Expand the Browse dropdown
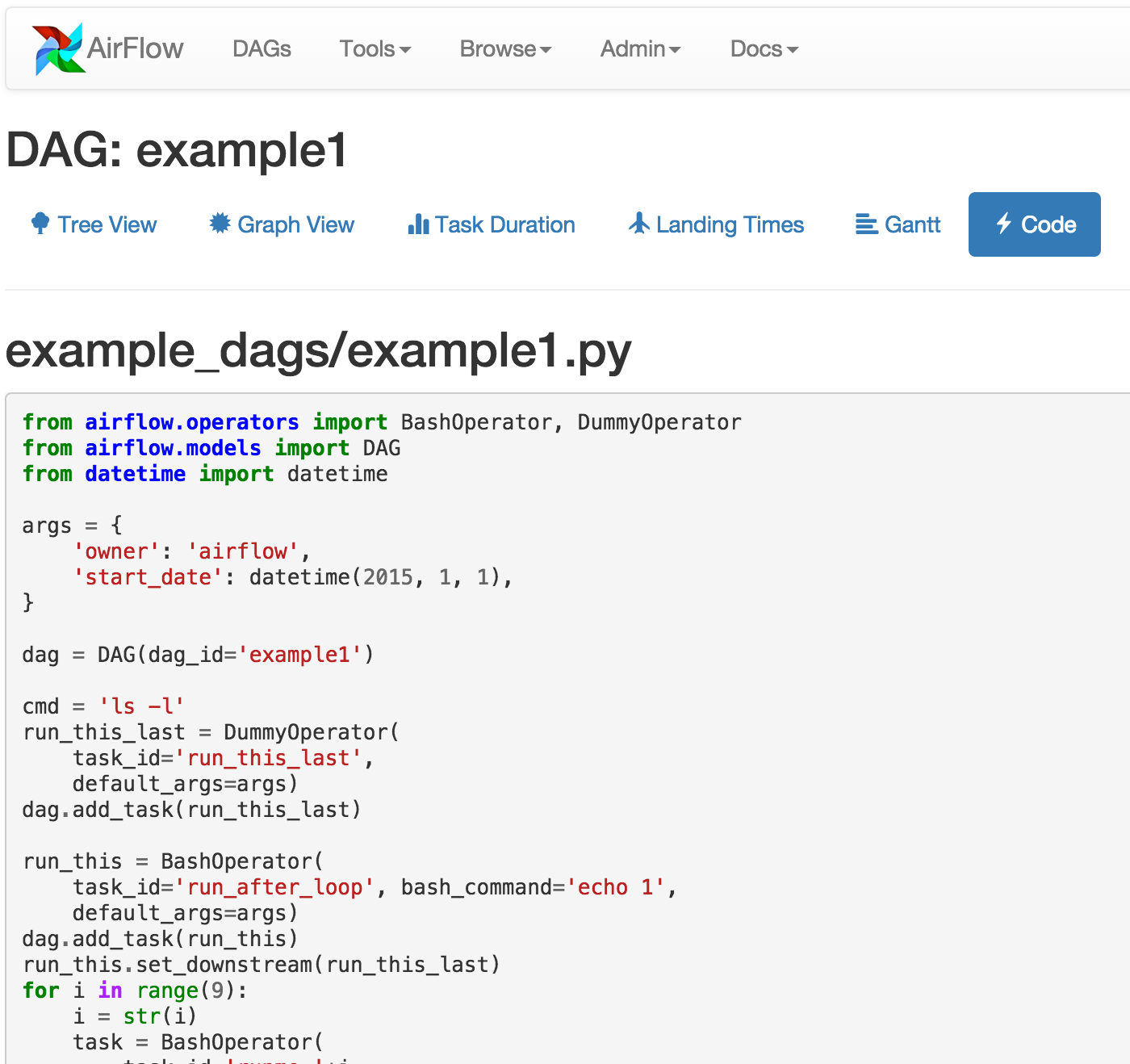Image resolution: width=1130 pixels, height=1064 pixels. (x=505, y=48)
